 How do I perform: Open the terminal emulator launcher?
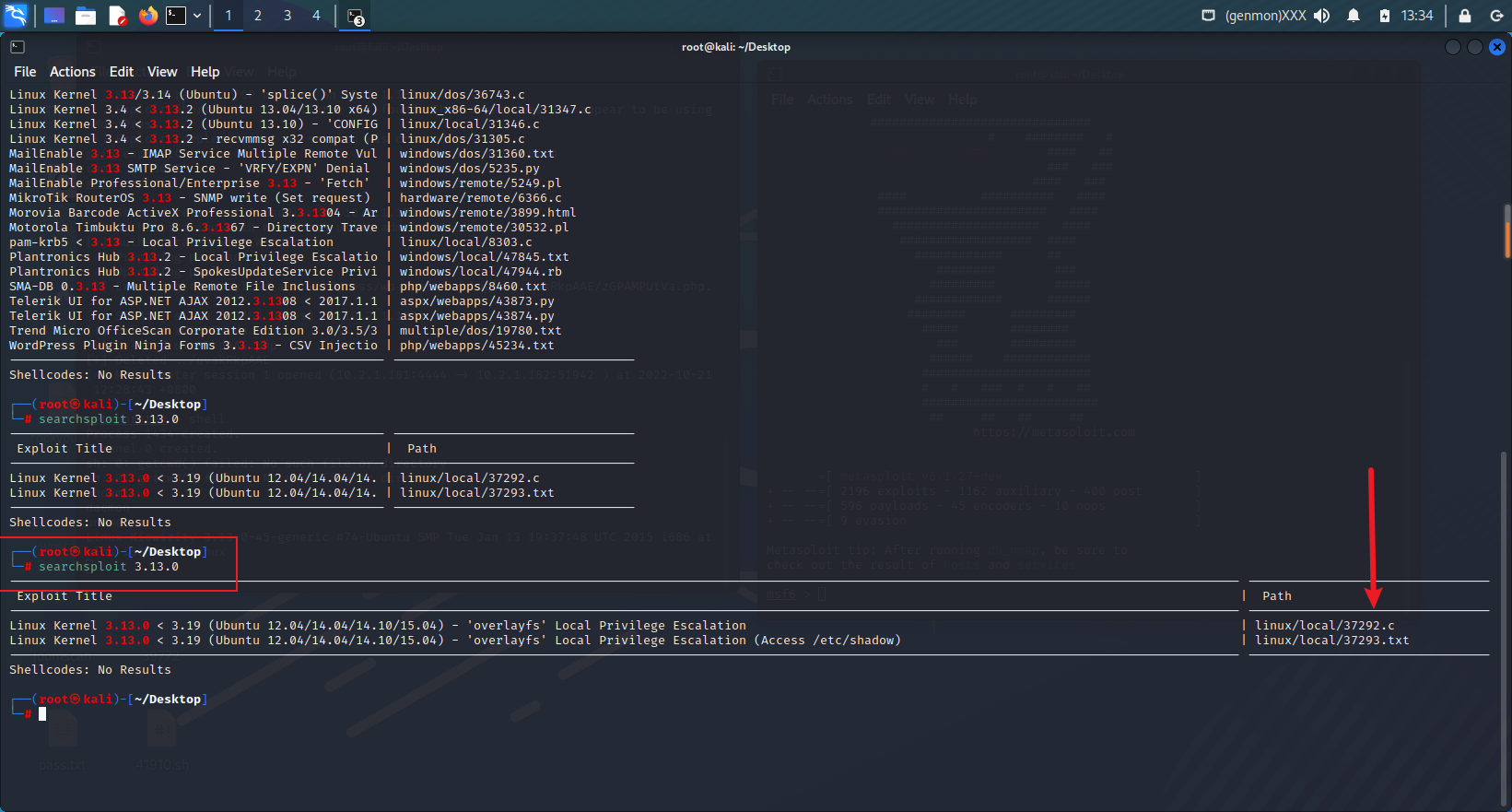pos(176,16)
